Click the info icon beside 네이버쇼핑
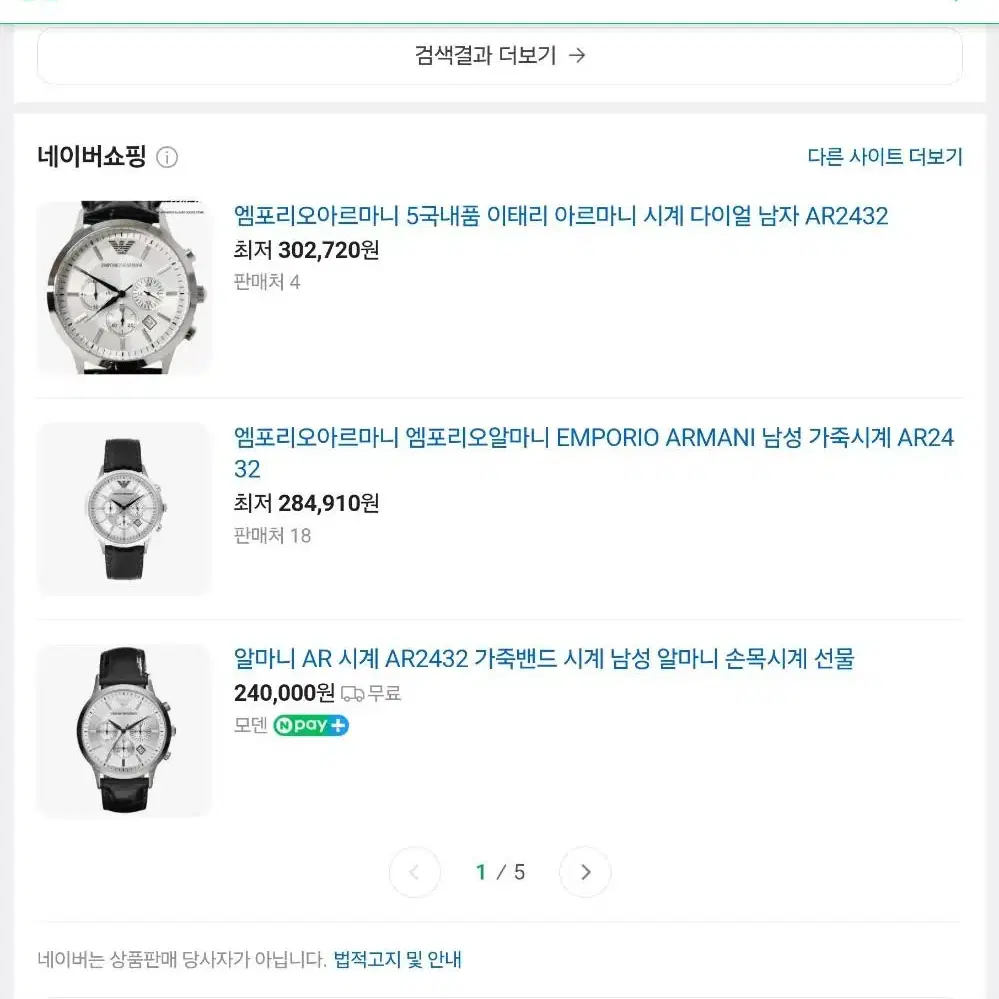The image size is (999, 999). coord(167,157)
